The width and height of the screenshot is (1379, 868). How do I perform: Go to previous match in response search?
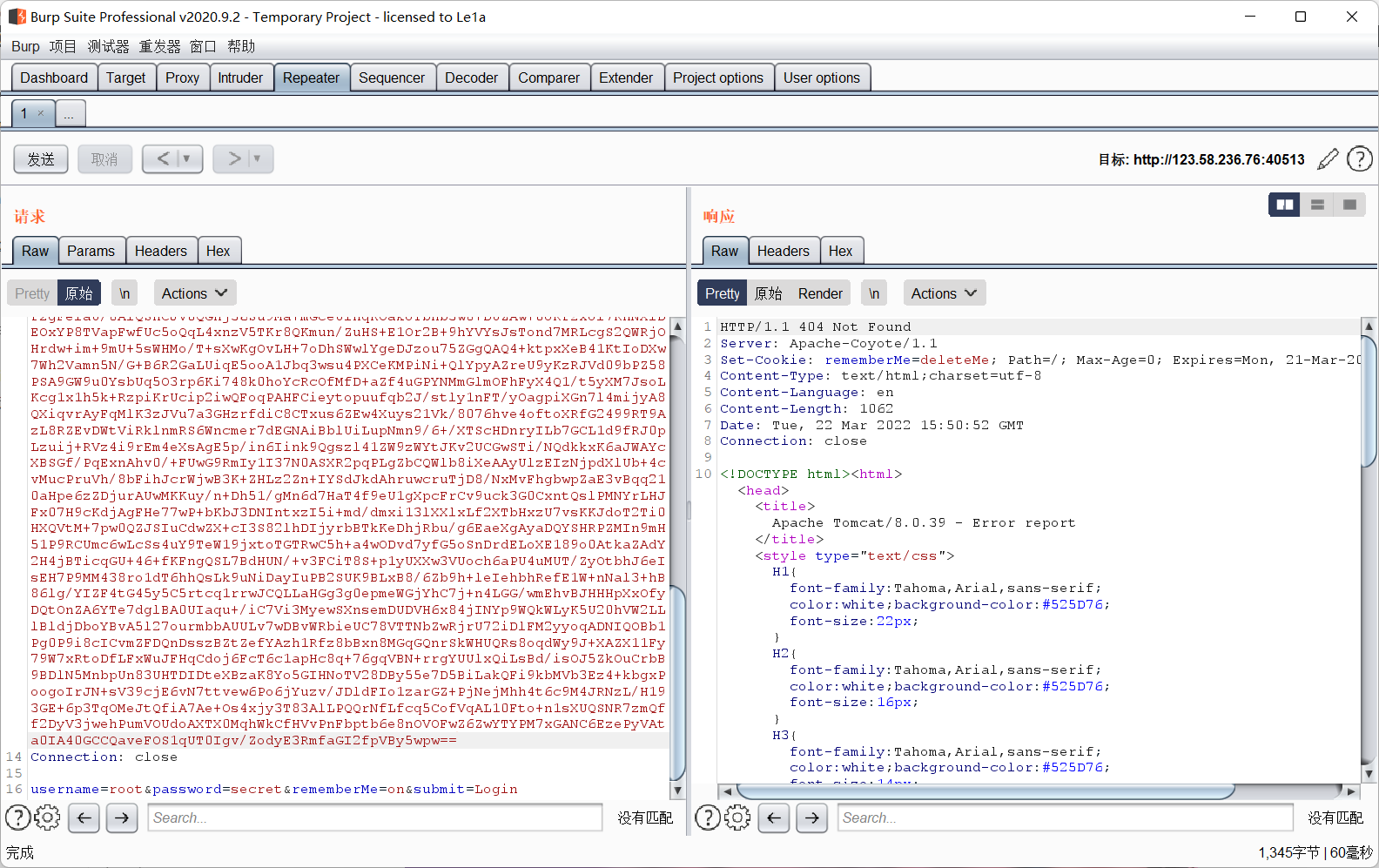click(774, 818)
